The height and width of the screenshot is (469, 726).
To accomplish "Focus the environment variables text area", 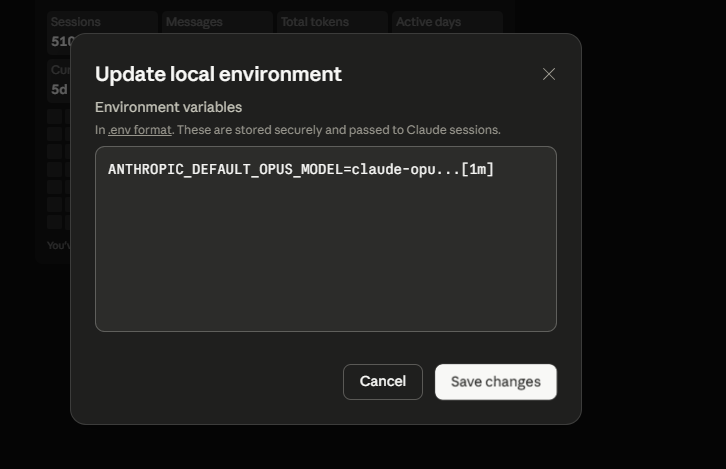I will click(325, 239).
